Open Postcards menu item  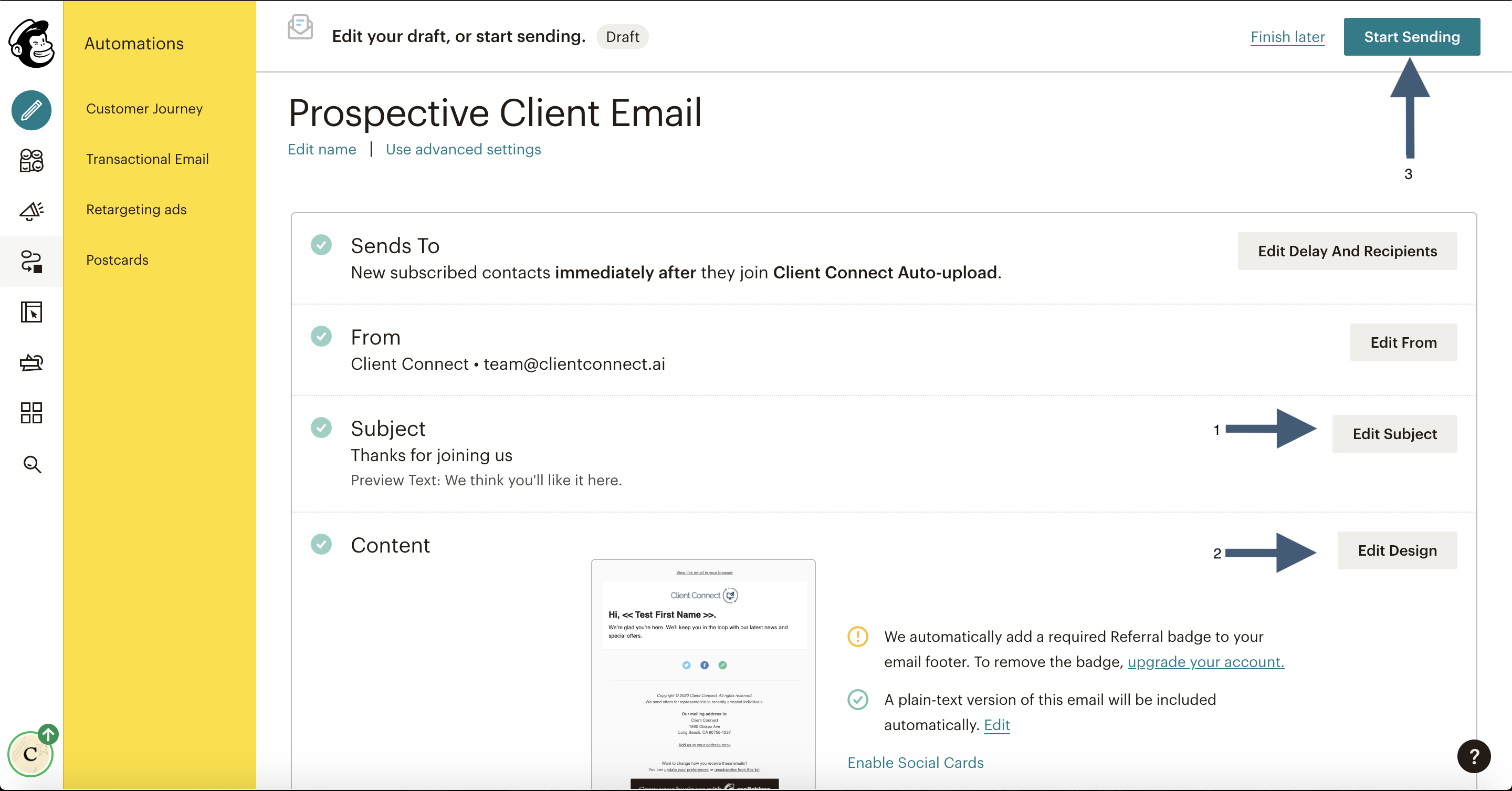pos(118,260)
